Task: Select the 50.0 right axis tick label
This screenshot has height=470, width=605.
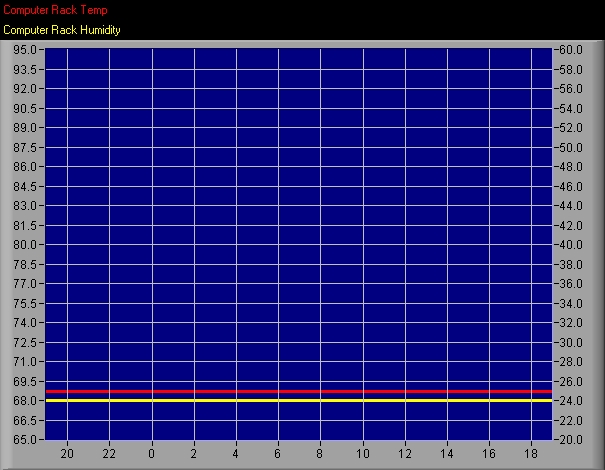Action: tap(571, 147)
